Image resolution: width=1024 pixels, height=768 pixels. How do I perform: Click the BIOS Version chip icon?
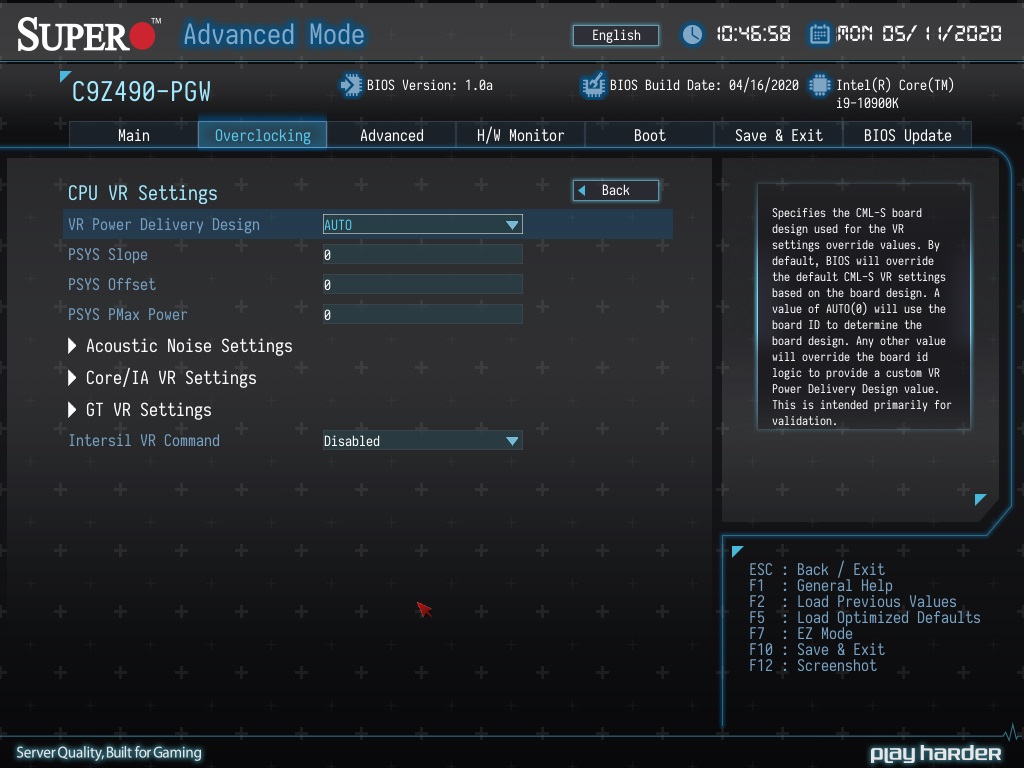[x=351, y=85]
